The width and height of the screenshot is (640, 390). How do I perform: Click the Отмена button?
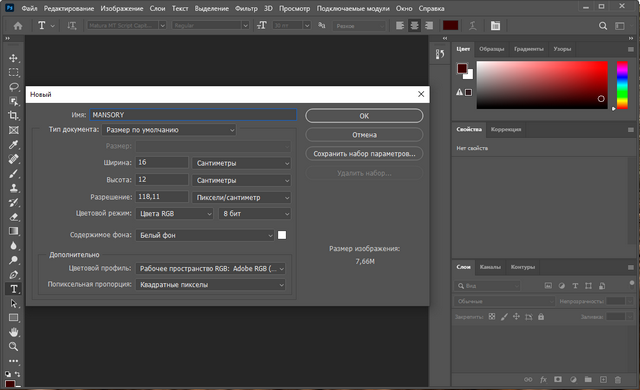(364, 135)
